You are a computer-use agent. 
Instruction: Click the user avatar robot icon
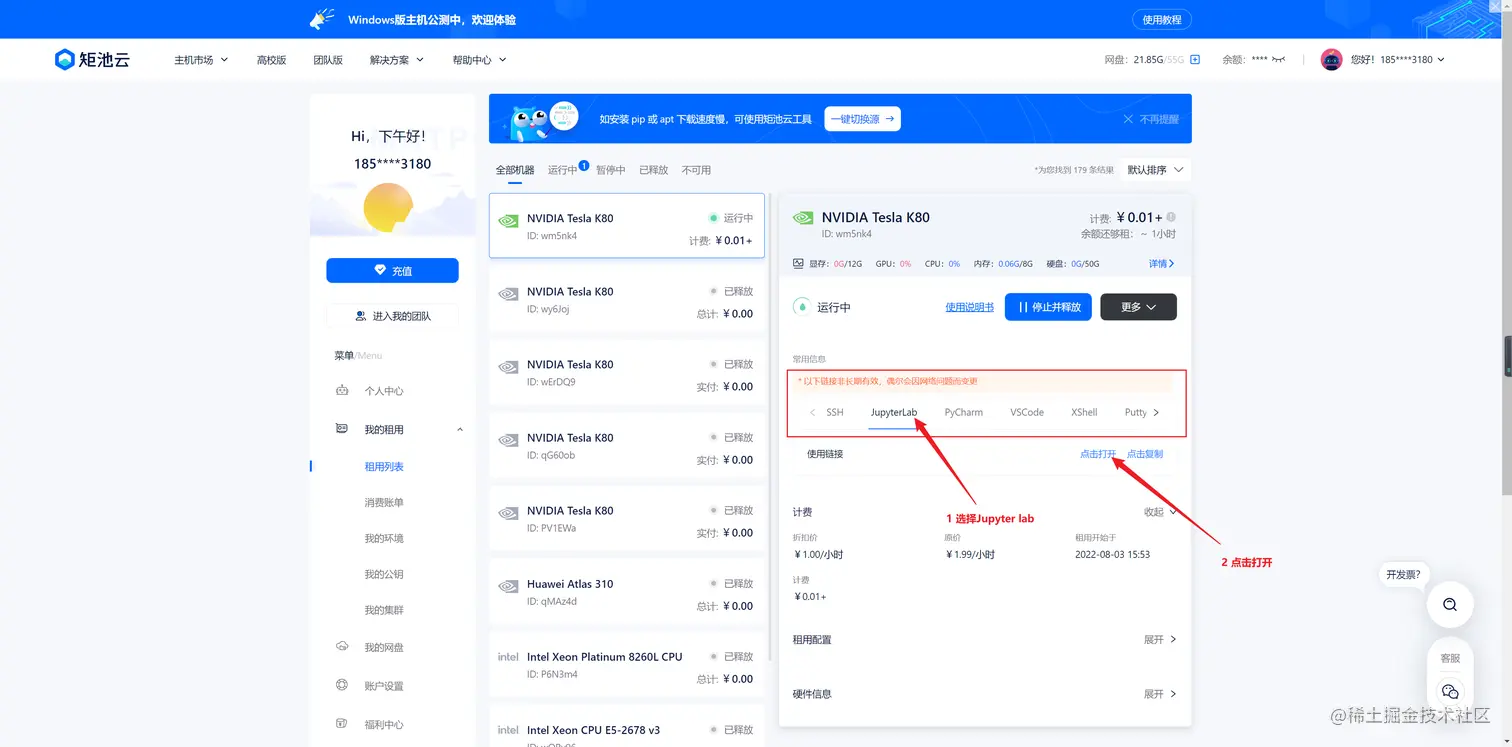pos(1331,60)
